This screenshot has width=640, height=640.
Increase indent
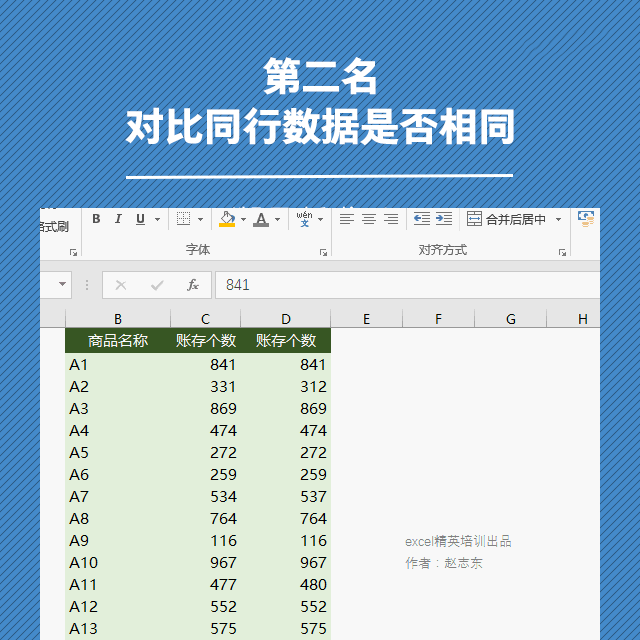tap(444, 219)
